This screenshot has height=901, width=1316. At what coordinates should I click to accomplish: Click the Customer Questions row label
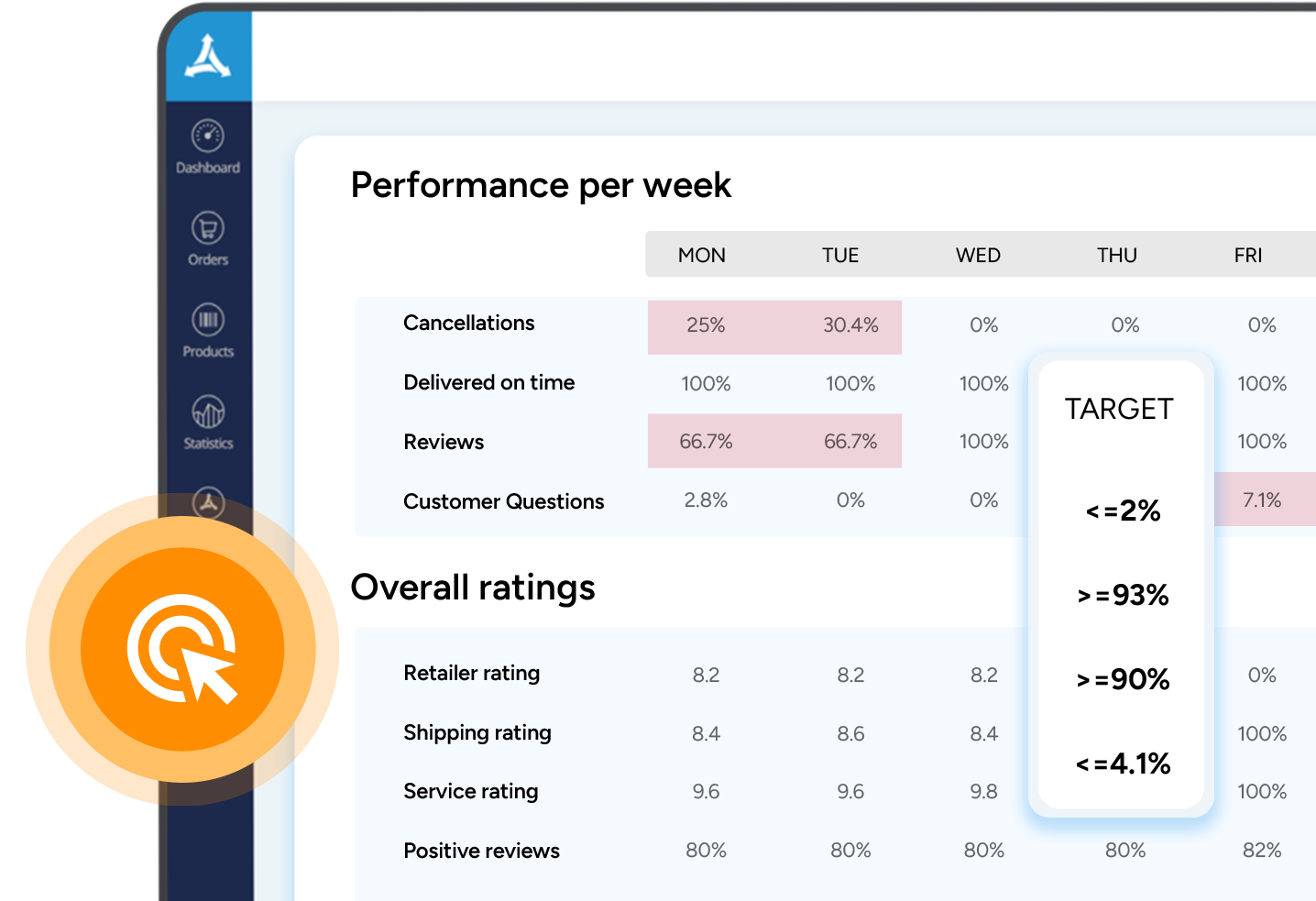point(503,502)
